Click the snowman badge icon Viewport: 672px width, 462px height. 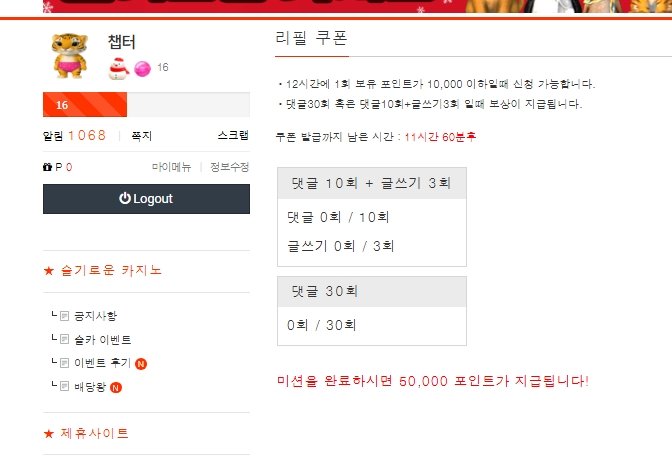(116, 68)
